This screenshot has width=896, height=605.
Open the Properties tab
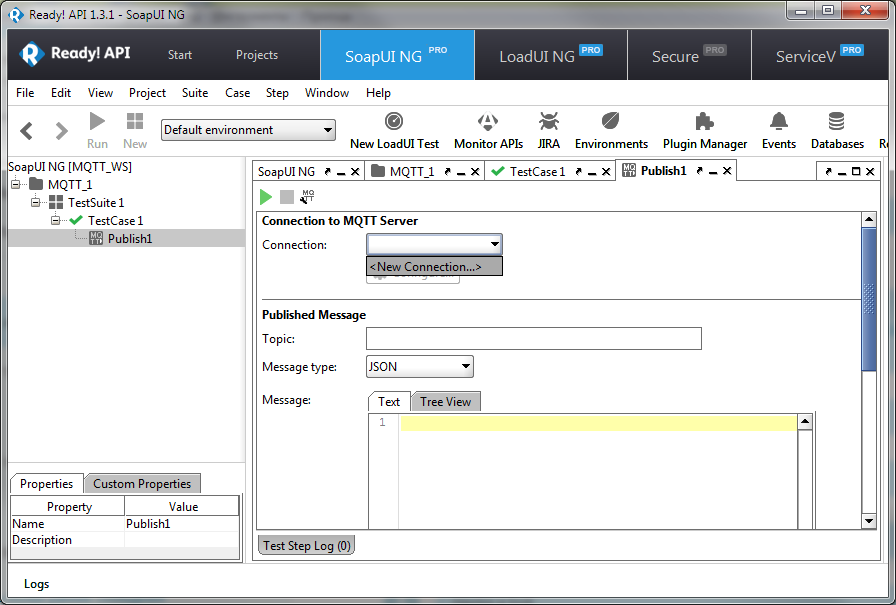coord(46,484)
